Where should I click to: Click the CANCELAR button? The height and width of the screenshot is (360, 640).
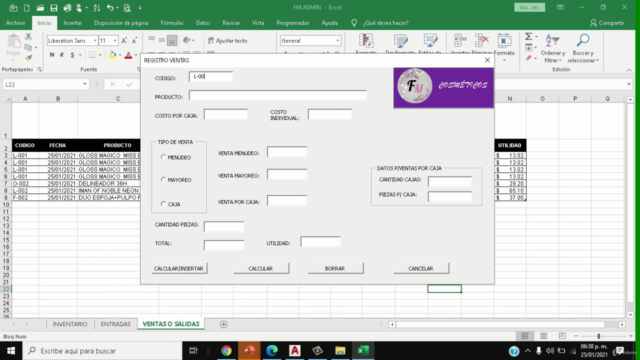pyautogui.click(x=420, y=269)
